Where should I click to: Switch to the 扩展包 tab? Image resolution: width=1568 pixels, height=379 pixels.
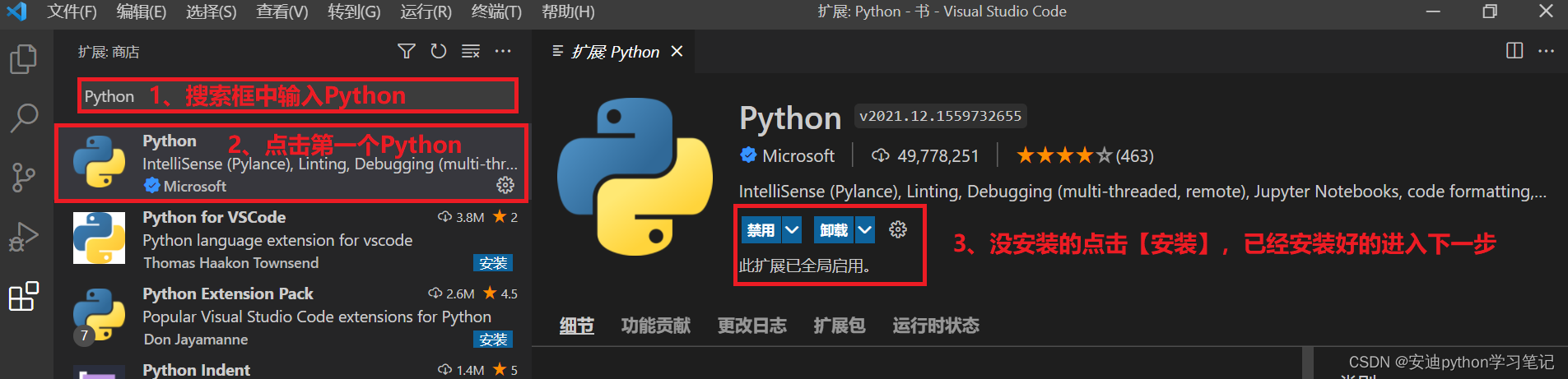click(840, 326)
